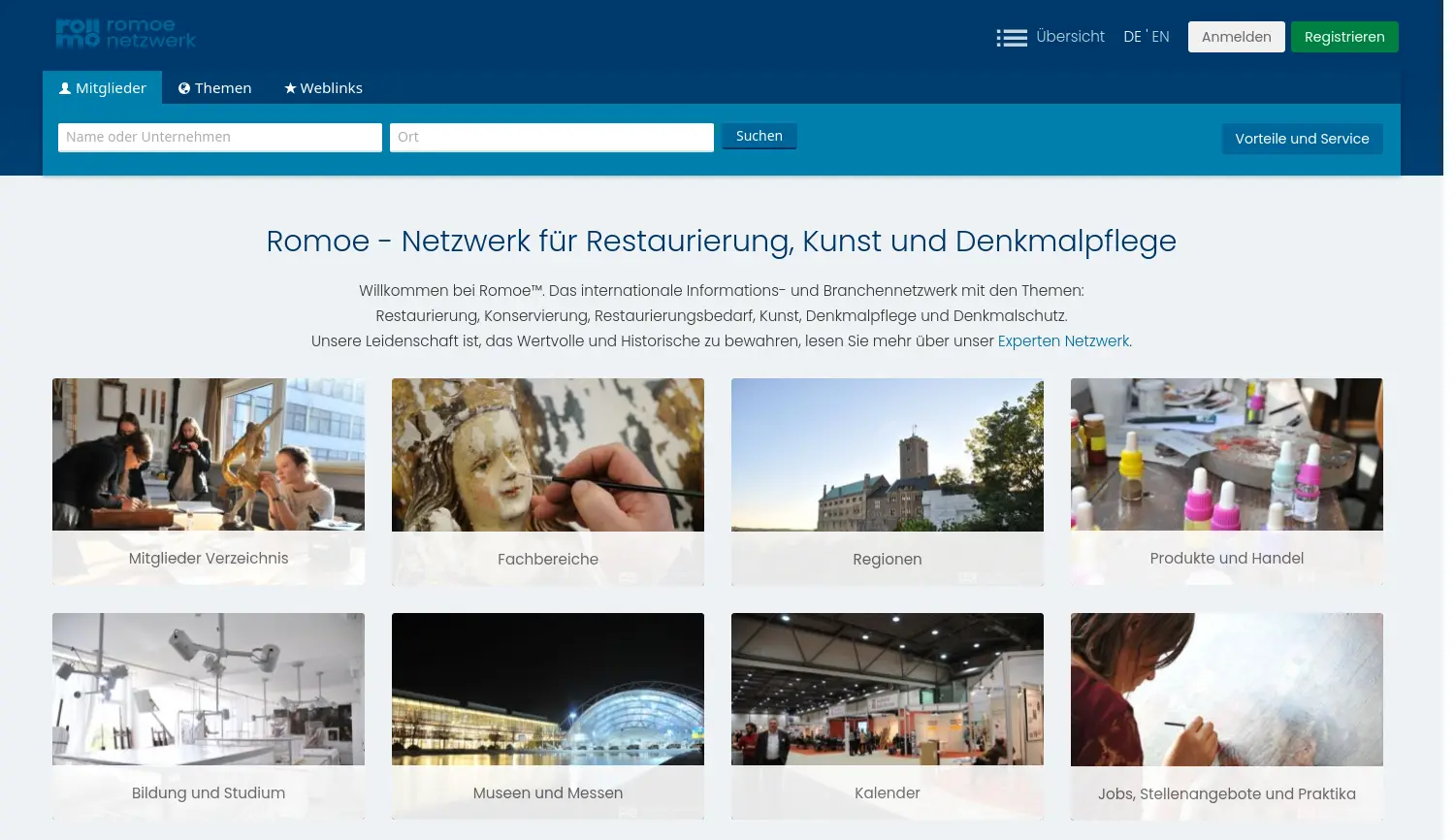The width and height of the screenshot is (1455, 840).
Task: Open the Fachbereiche statue painting photo
Action: click(548, 455)
